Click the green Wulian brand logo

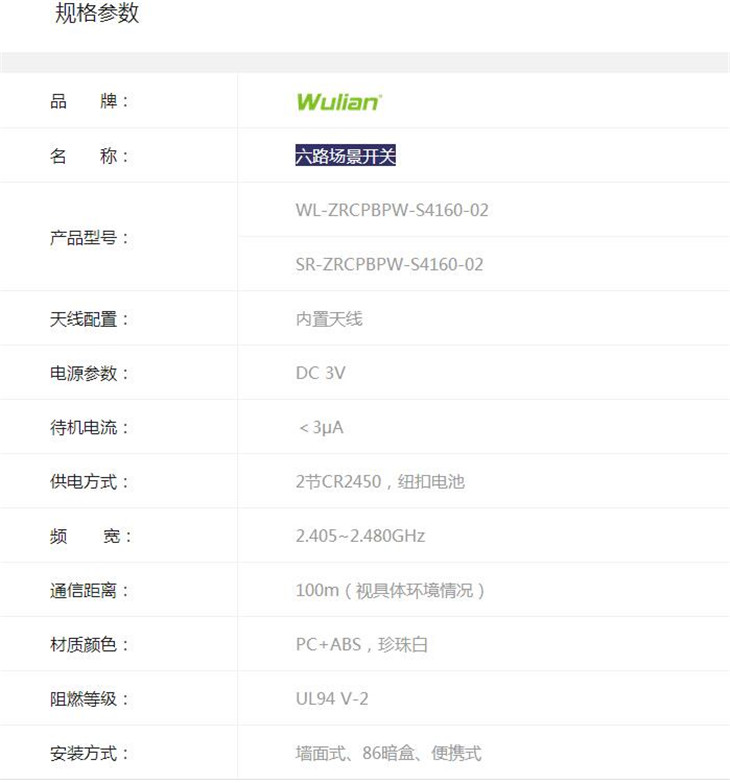(339, 102)
